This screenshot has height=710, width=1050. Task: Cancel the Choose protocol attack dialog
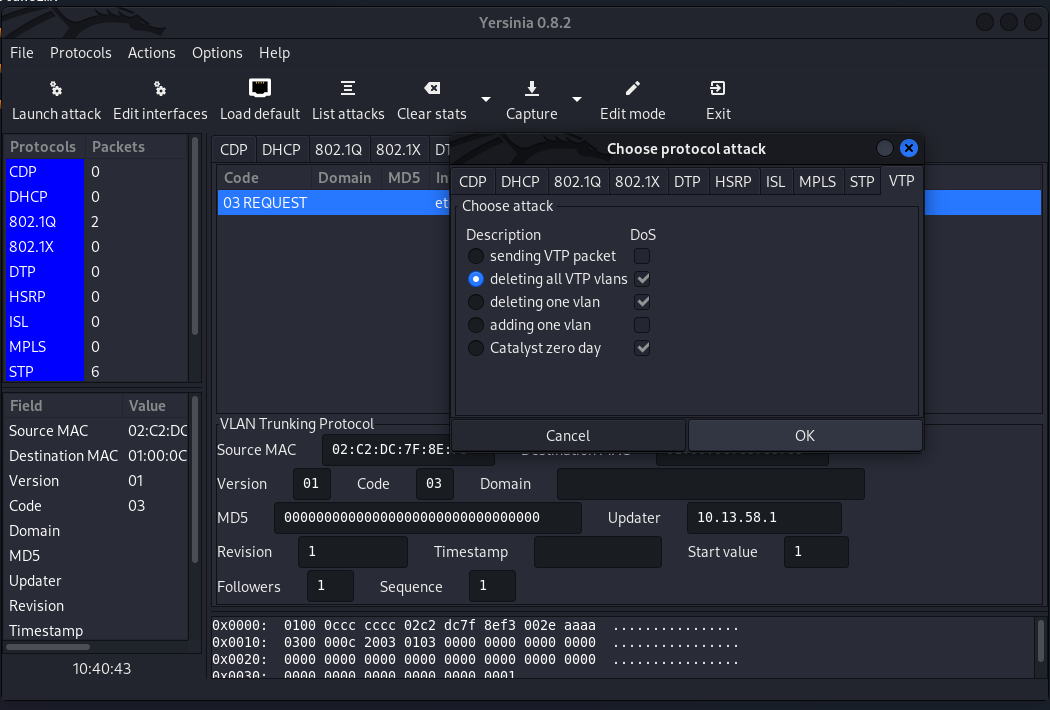(x=568, y=436)
